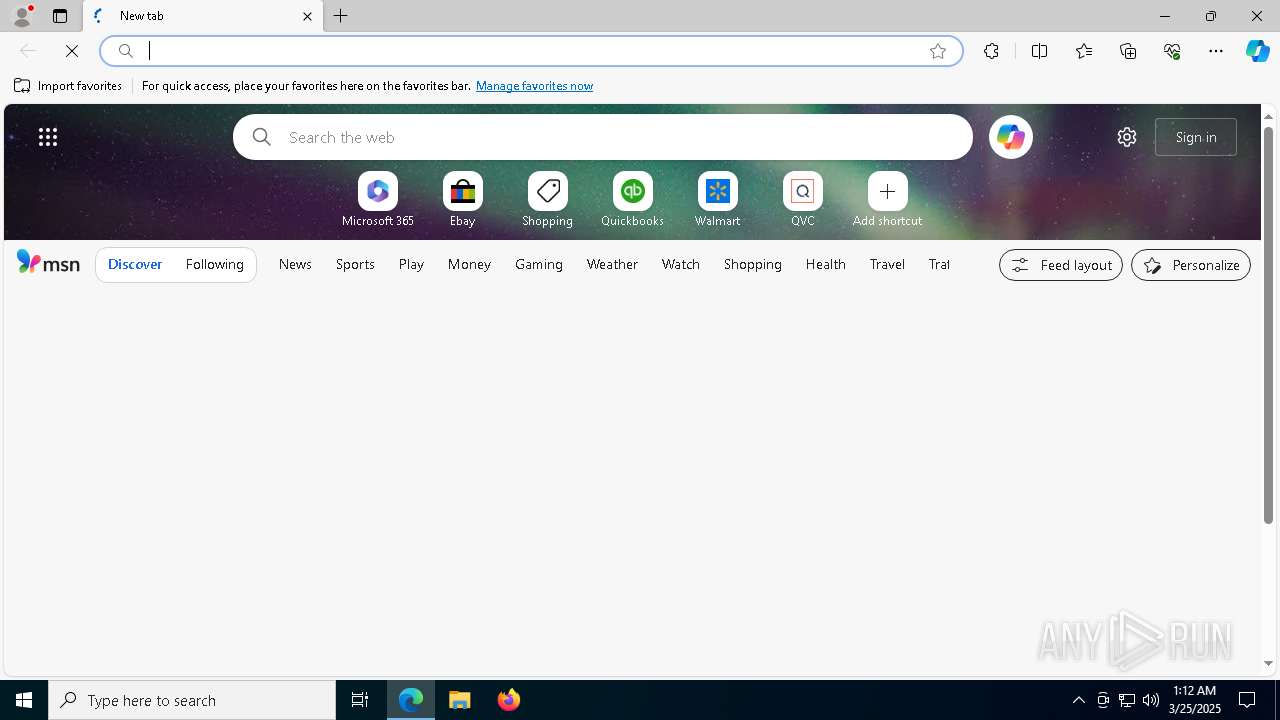Open the Gaming category
Viewport: 1280px width, 720px height.
(x=539, y=264)
